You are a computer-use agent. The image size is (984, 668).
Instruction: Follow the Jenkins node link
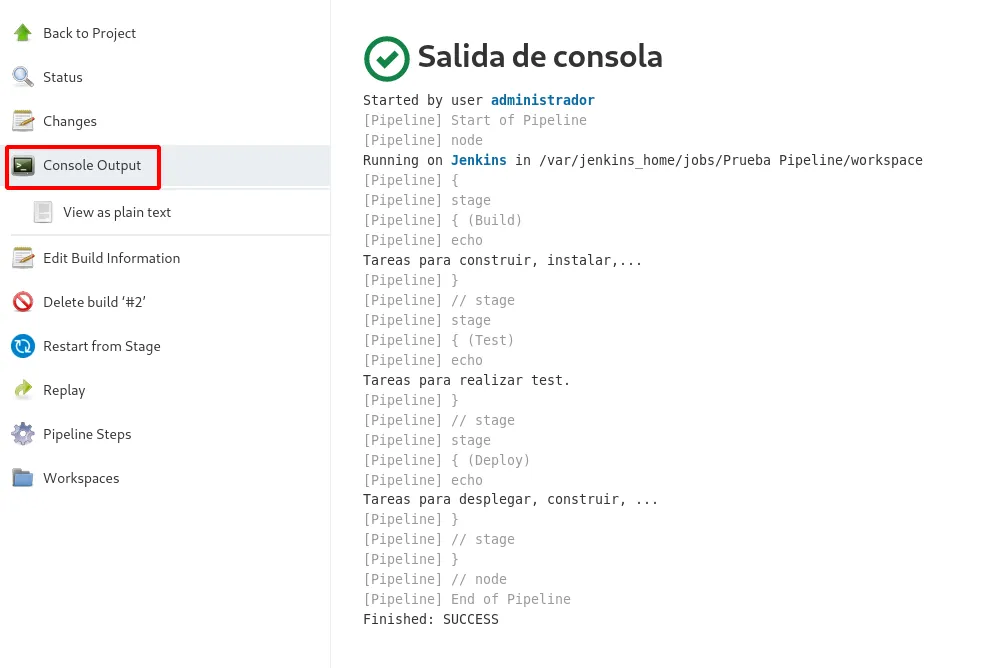click(478, 160)
